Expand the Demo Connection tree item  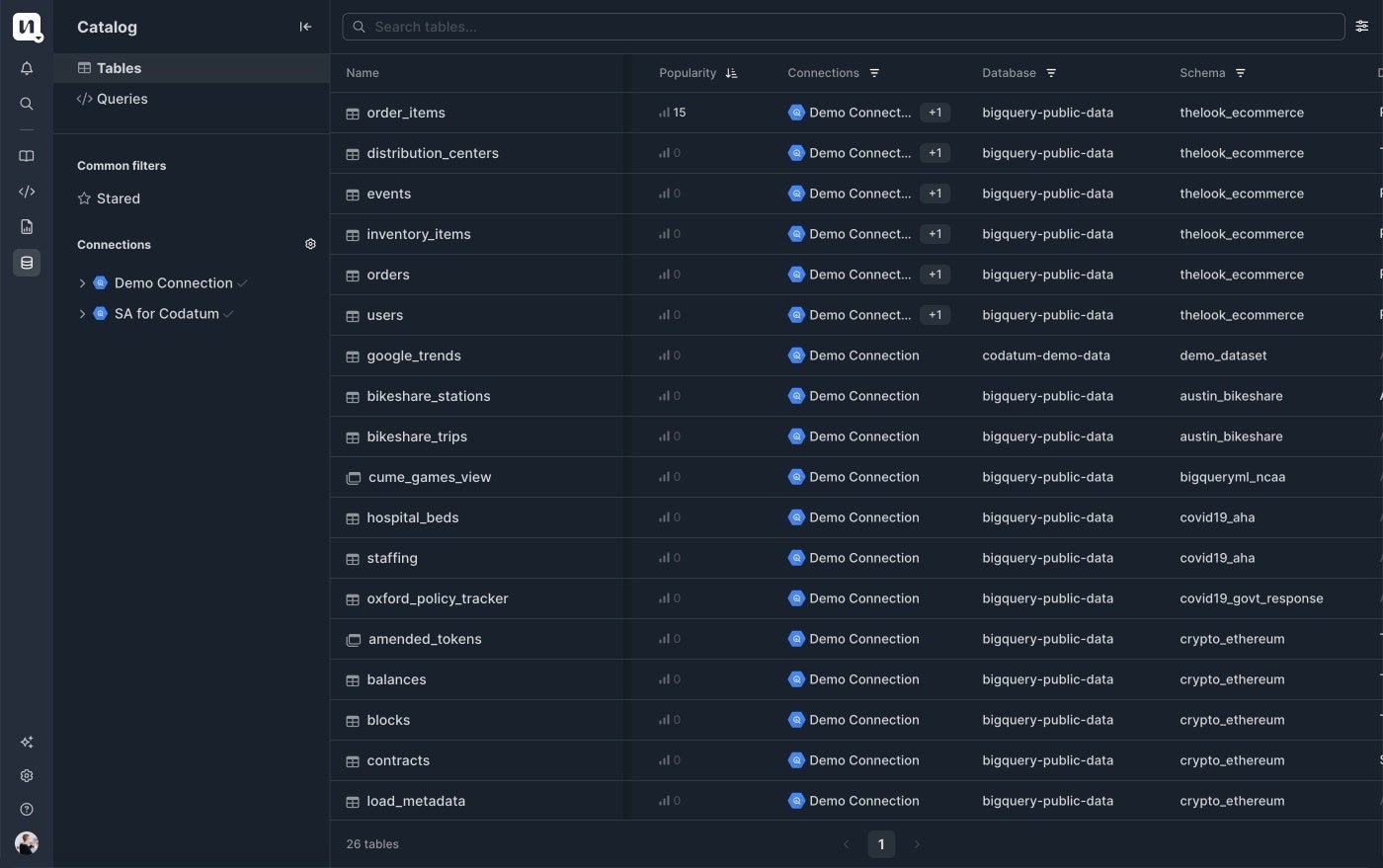[x=83, y=282]
